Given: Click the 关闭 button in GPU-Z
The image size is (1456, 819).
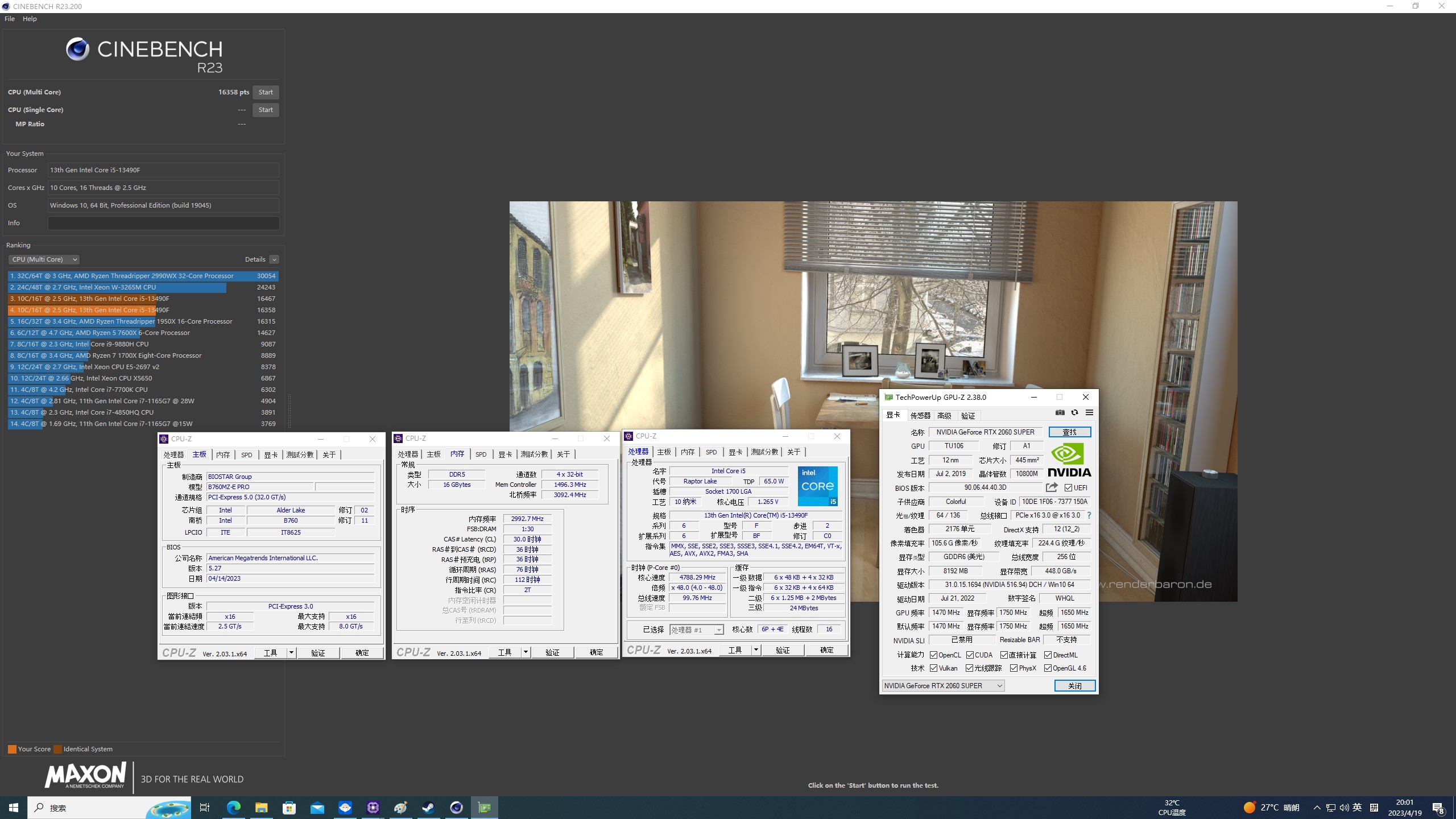Looking at the screenshot, I should (x=1075, y=685).
